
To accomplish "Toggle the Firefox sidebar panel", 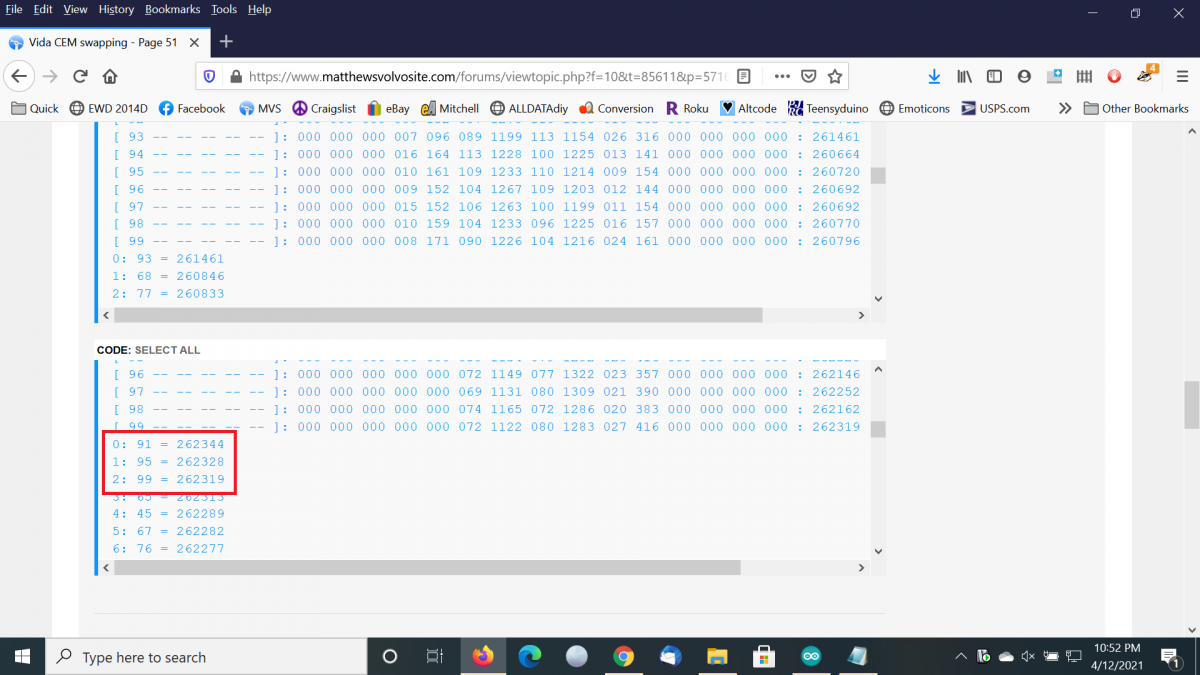I will pyautogui.click(x=994, y=76).
